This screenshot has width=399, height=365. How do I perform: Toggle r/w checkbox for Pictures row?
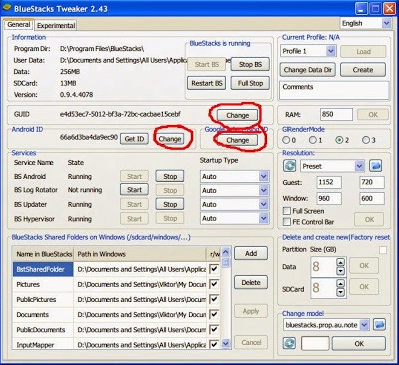click(x=214, y=284)
